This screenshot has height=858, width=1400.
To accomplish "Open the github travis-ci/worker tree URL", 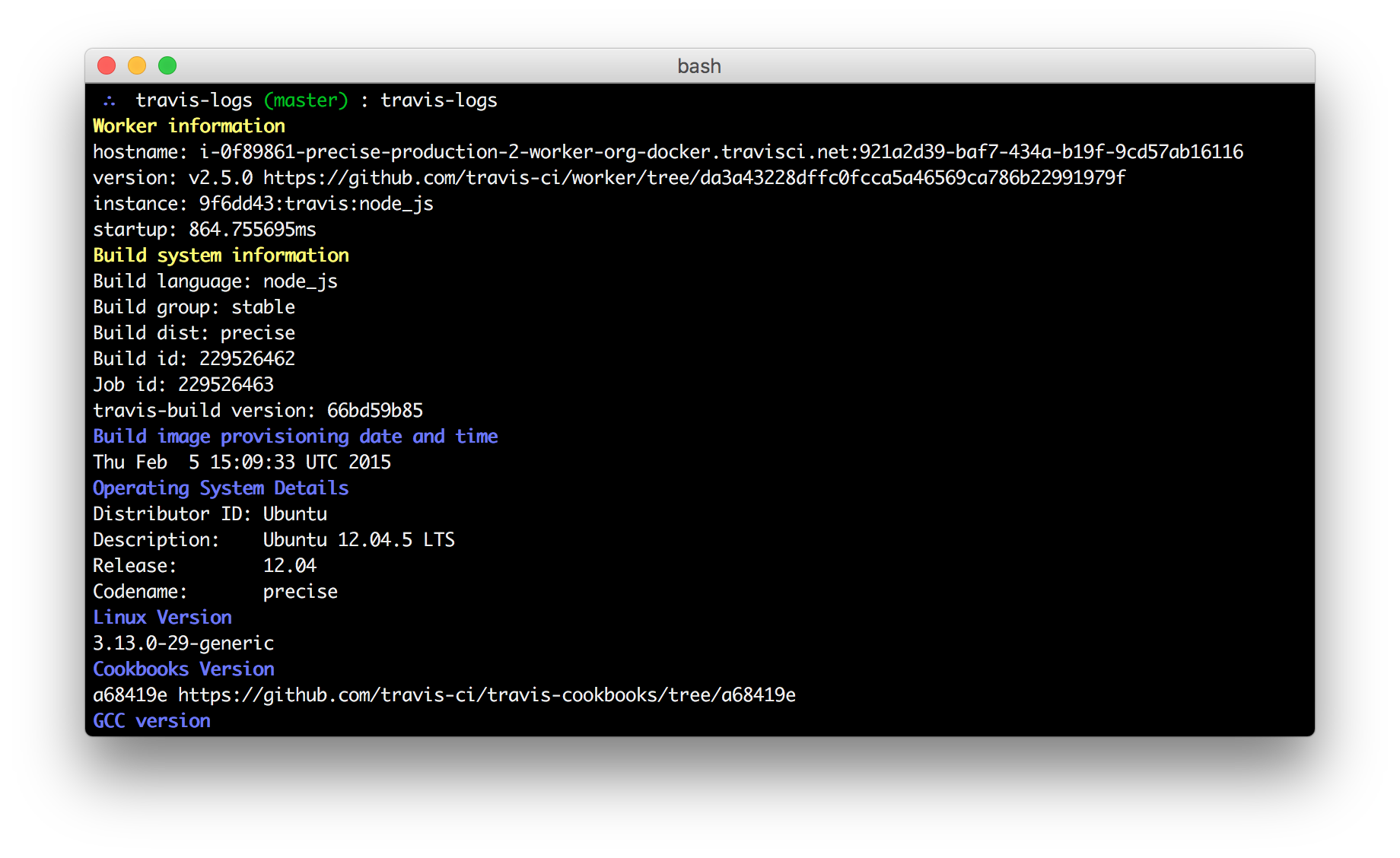I will click(694, 178).
